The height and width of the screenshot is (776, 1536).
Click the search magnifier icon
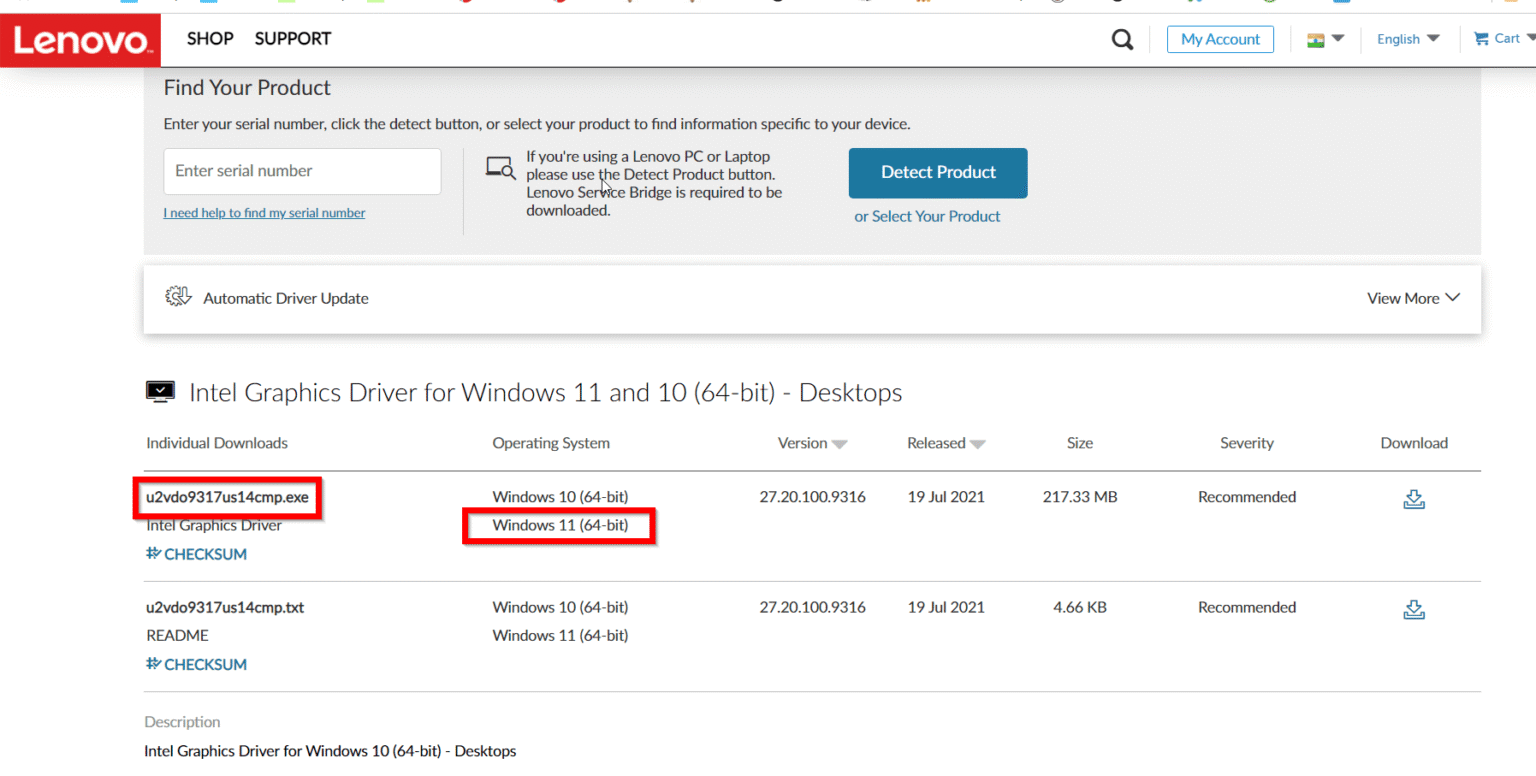click(x=1121, y=39)
